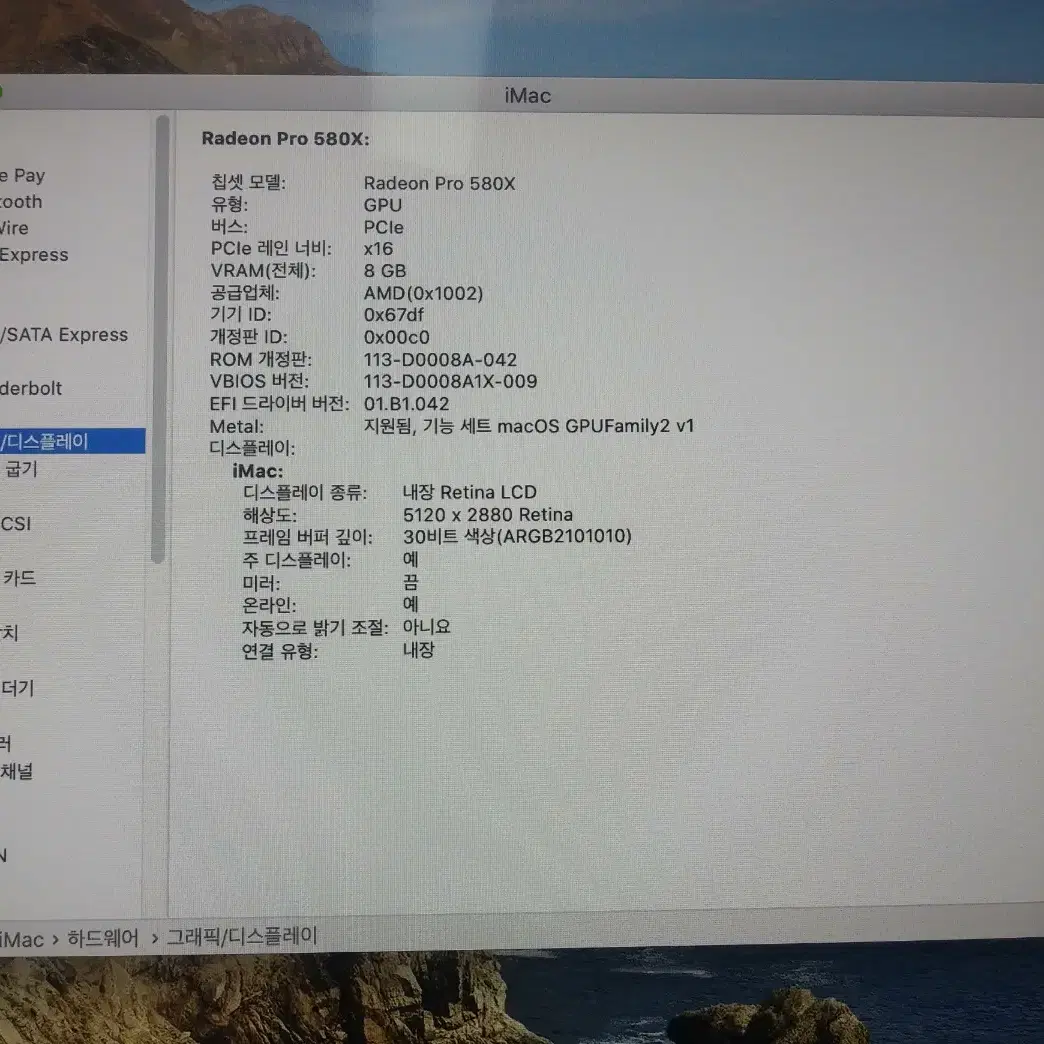Click the EFI driver value '01.B1.042'
1044x1044 pixels.
(406, 404)
